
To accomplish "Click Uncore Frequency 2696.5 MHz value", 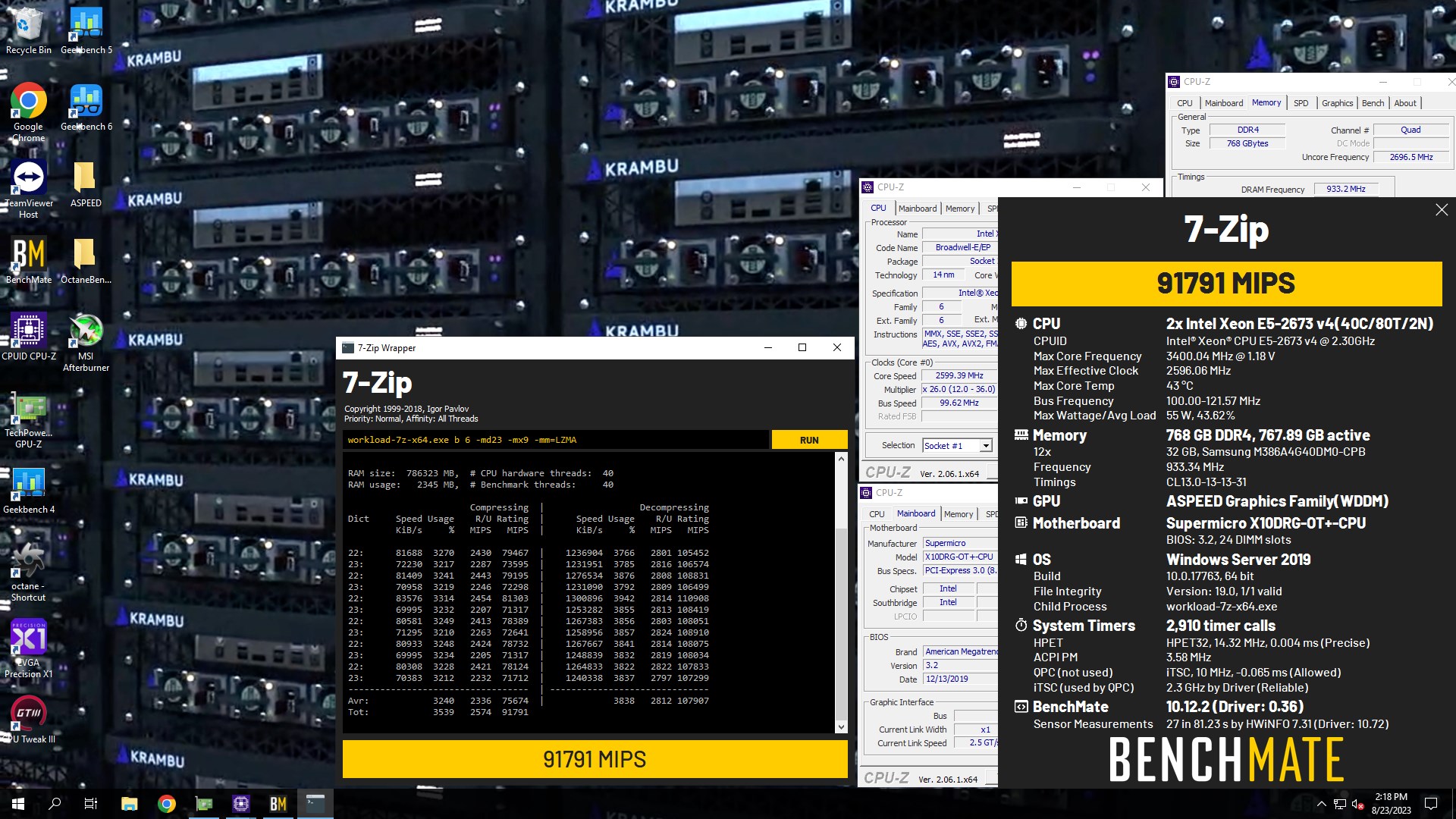I will (x=1410, y=157).
